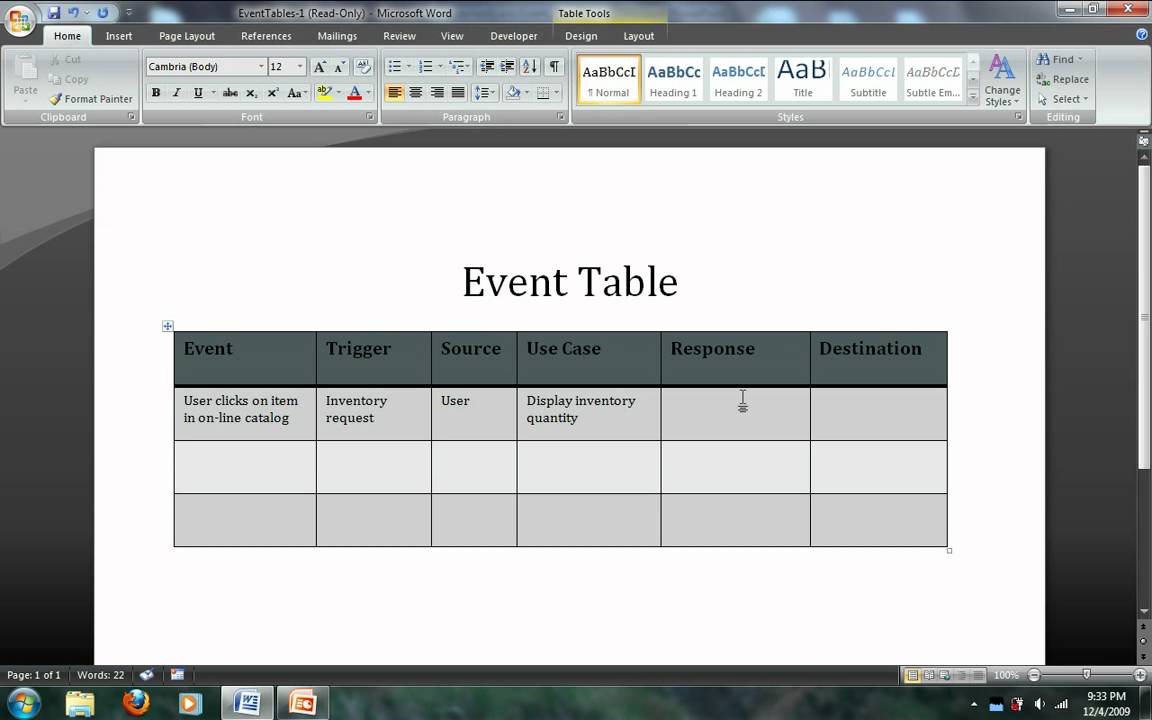Click the Replace button
The width and height of the screenshot is (1152, 720).
coord(1062,79)
